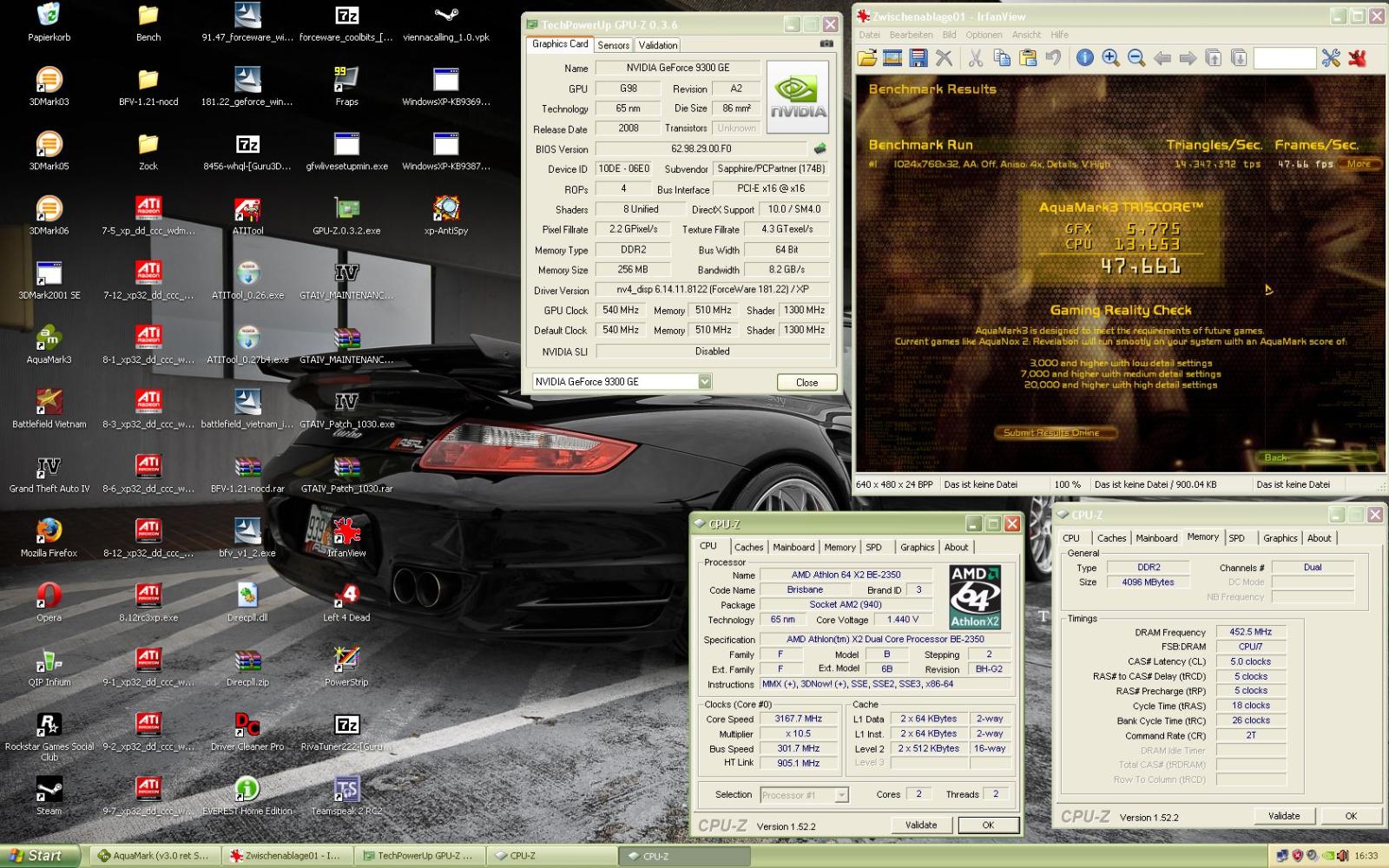Open the Bearbeiten menu in IrfanView
The image size is (1389, 868).
click(x=911, y=35)
